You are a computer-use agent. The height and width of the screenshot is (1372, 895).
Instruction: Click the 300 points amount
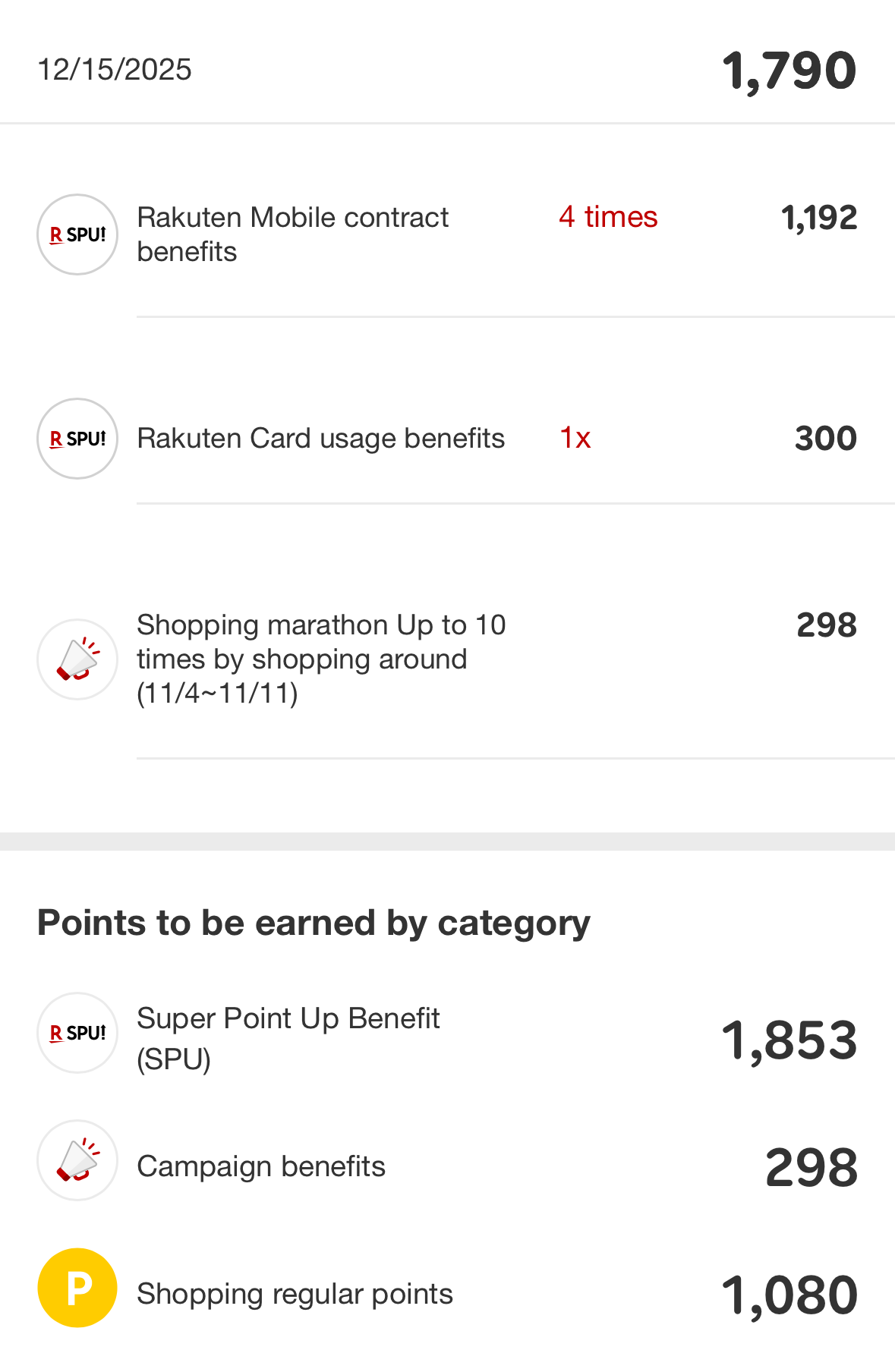pyautogui.click(x=825, y=439)
